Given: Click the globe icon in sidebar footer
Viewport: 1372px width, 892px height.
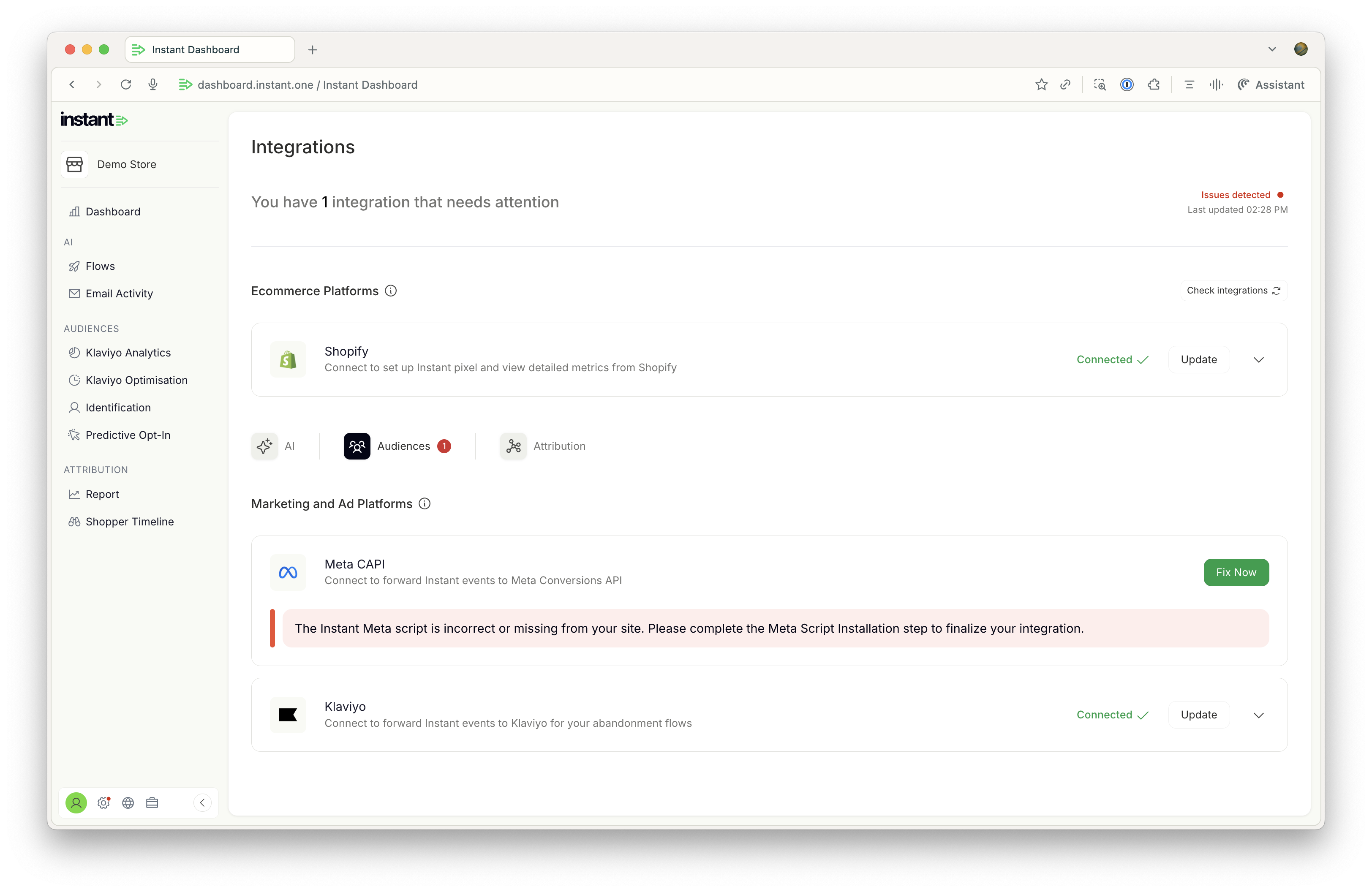Looking at the screenshot, I should point(128,803).
